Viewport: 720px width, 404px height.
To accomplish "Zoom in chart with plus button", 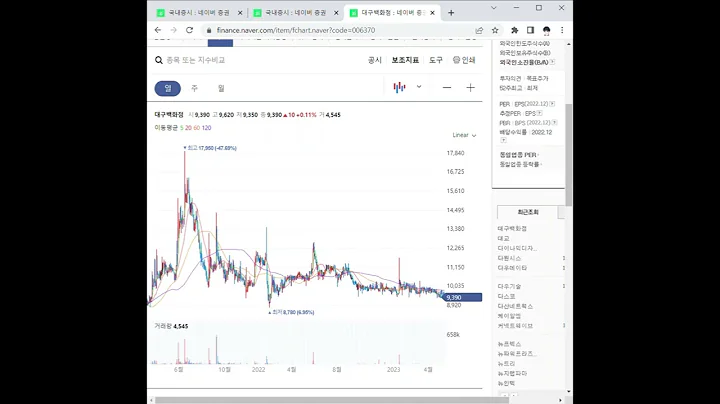I will click(x=470, y=88).
